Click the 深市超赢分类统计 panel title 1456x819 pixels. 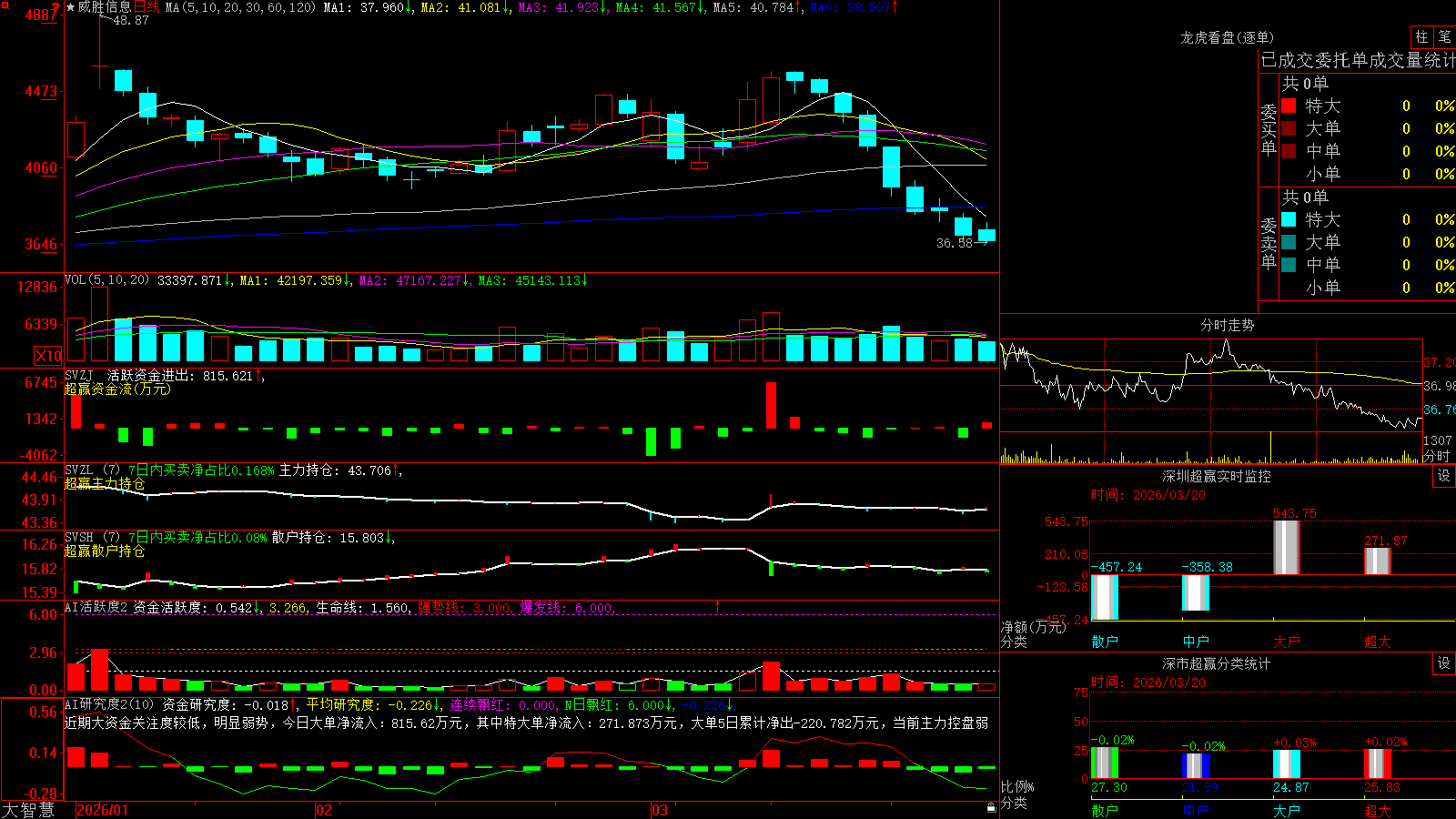[1217, 663]
